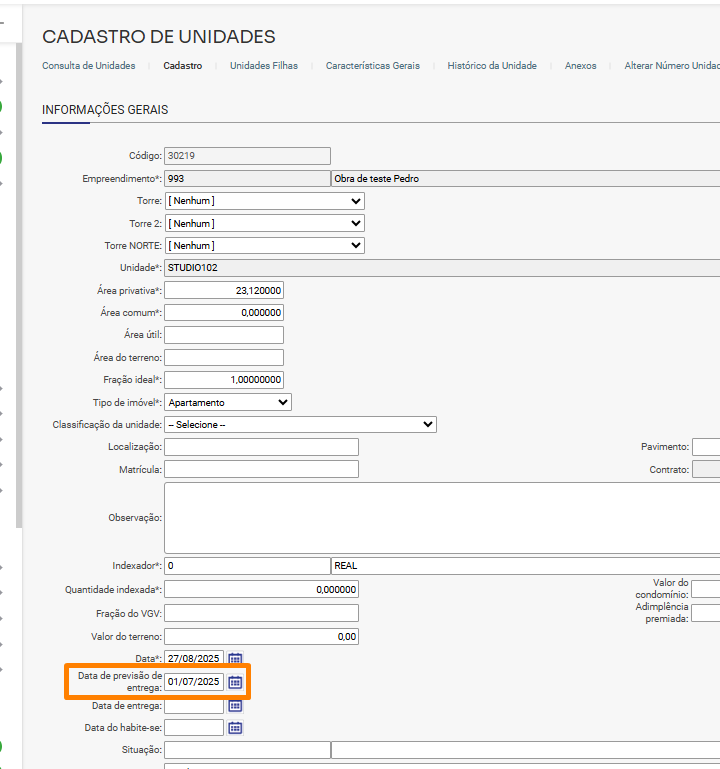This screenshot has width=720, height=769.
Task: Open Classificação da unidade dropdown
Action: click(x=301, y=424)
